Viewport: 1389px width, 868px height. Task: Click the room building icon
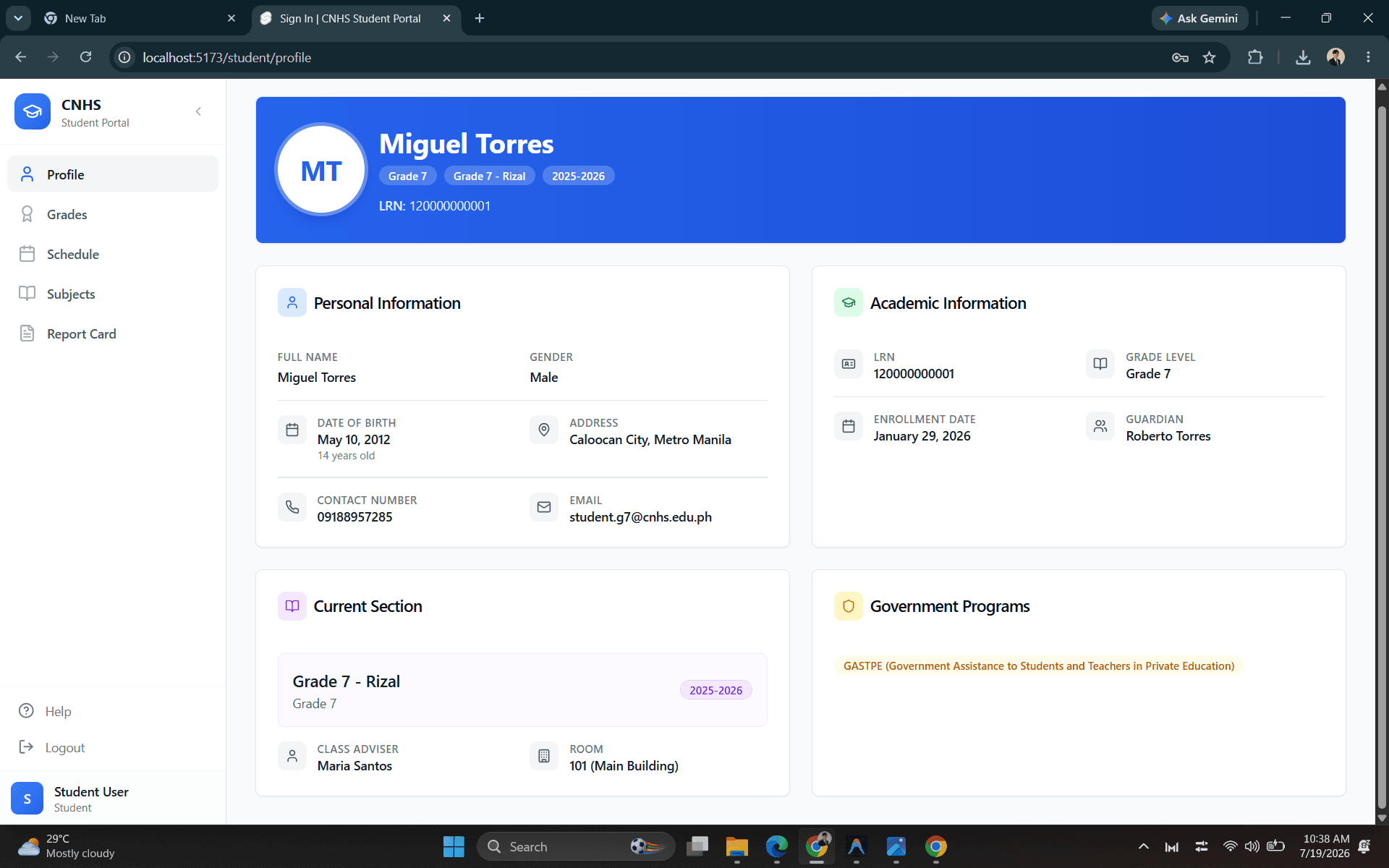[544, 756]
